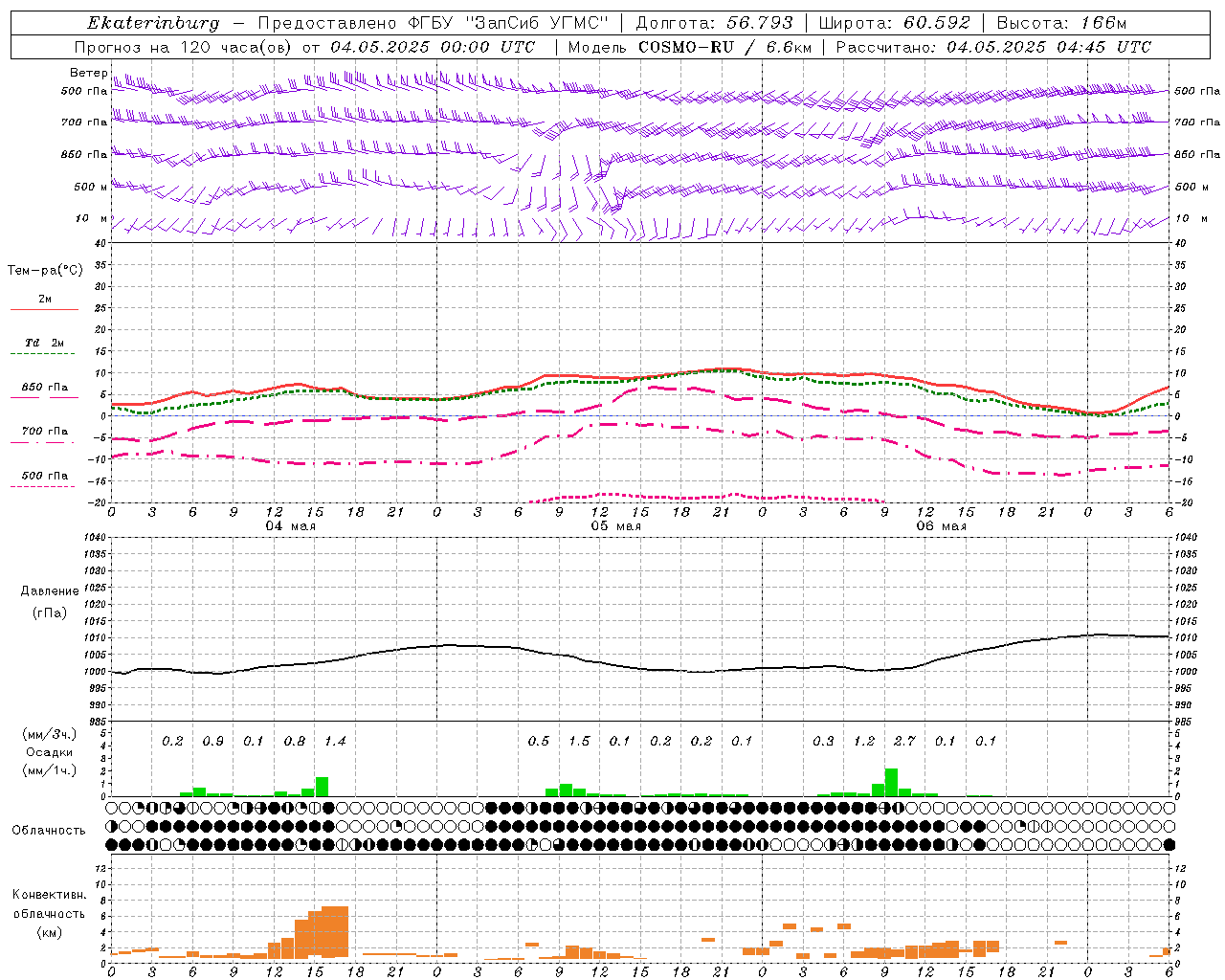Click the "850 гПа" temperature legend entry
The image size is (1225, 980).
(x=45, y=388)
